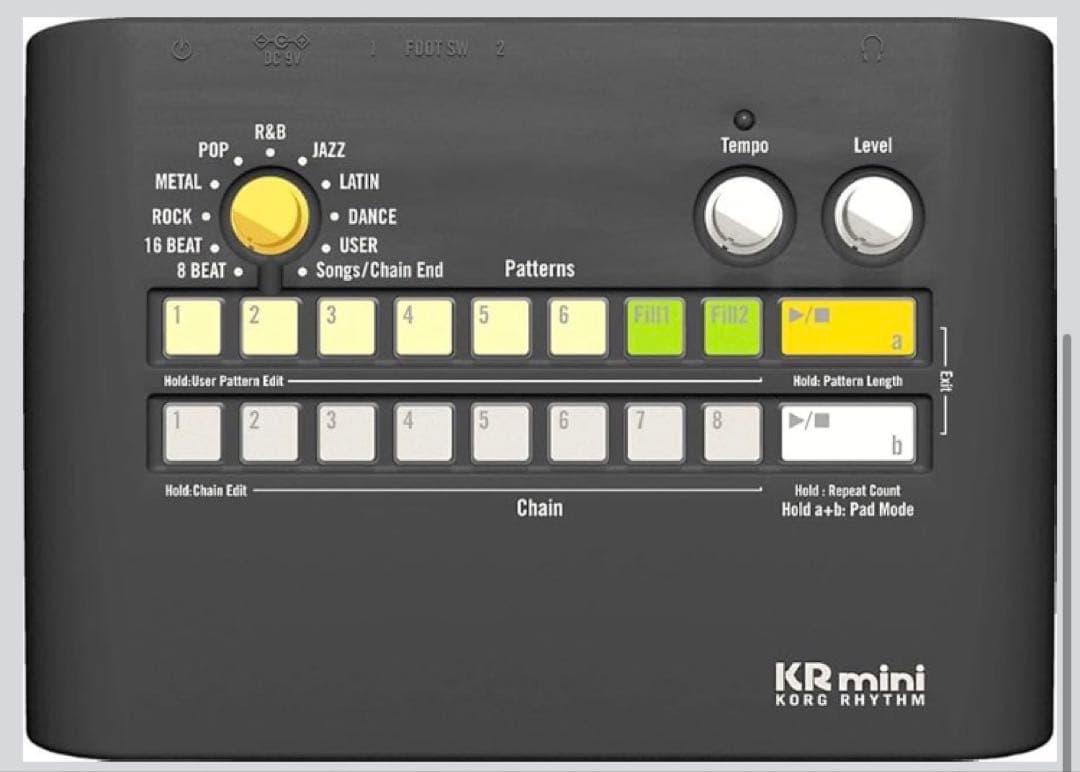Select Chain pad 3
This screenshot has height=772, width=1080.
(346, 432)
